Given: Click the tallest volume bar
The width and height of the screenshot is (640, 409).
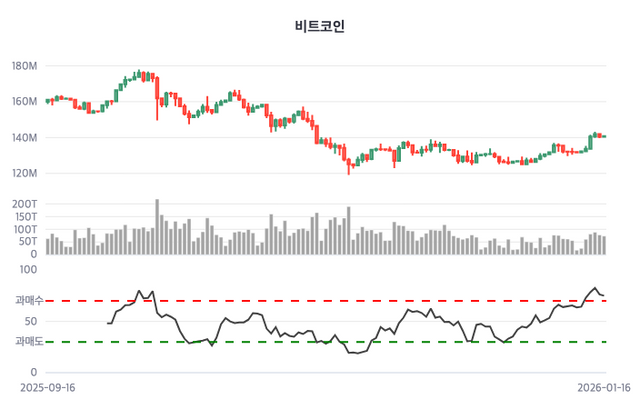Looking at the screenshot, I should [157, 227].
